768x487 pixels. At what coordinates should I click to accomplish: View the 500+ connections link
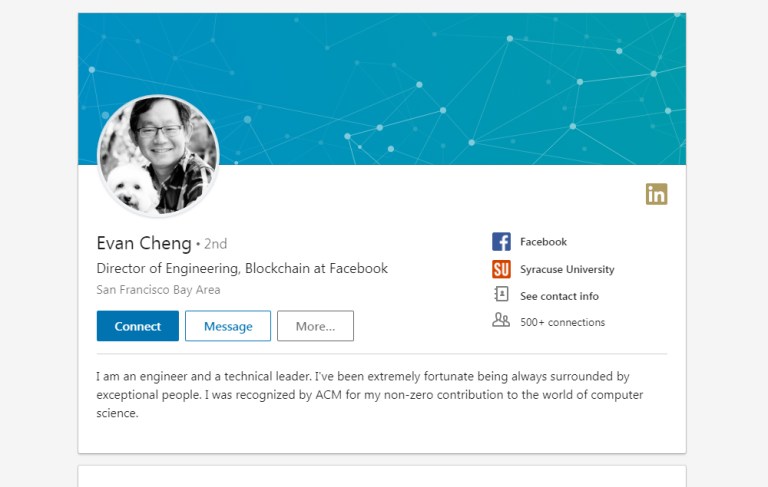pos(562,322)
